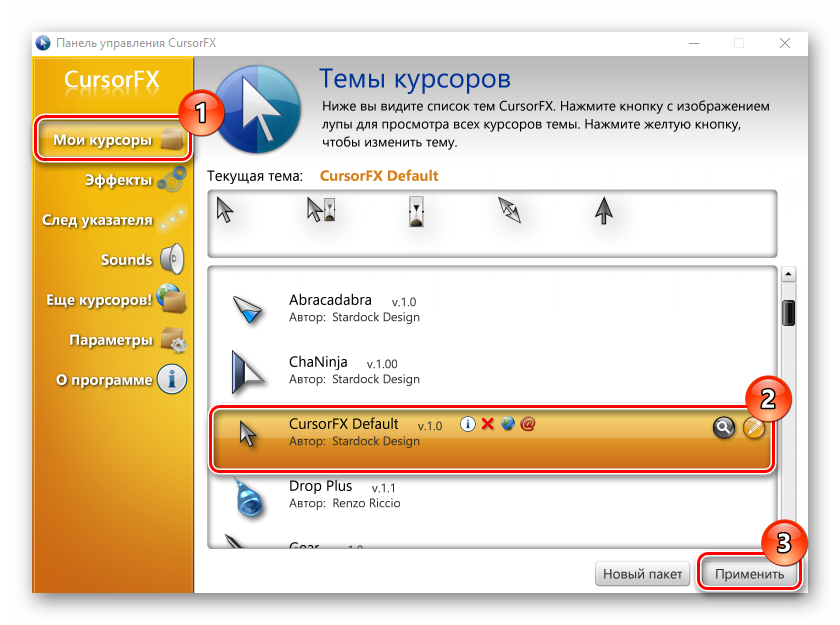Click the yellow pencil edit theme icon
Viewport: 840px width, 625px height.
(x=753, y=428)
